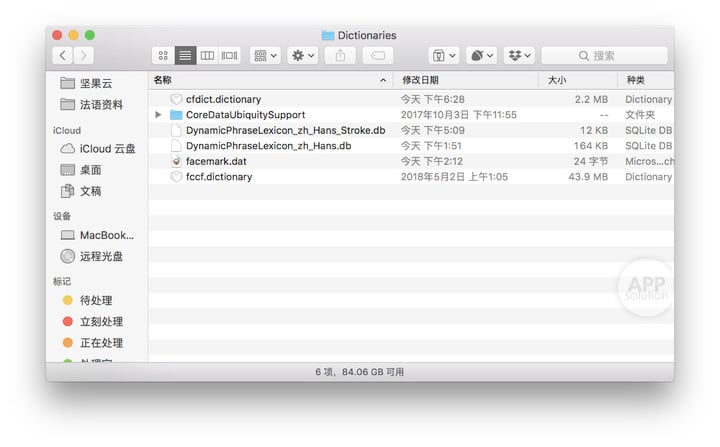
Task: Sort by 种类 column header
Action: click(646, 80)
